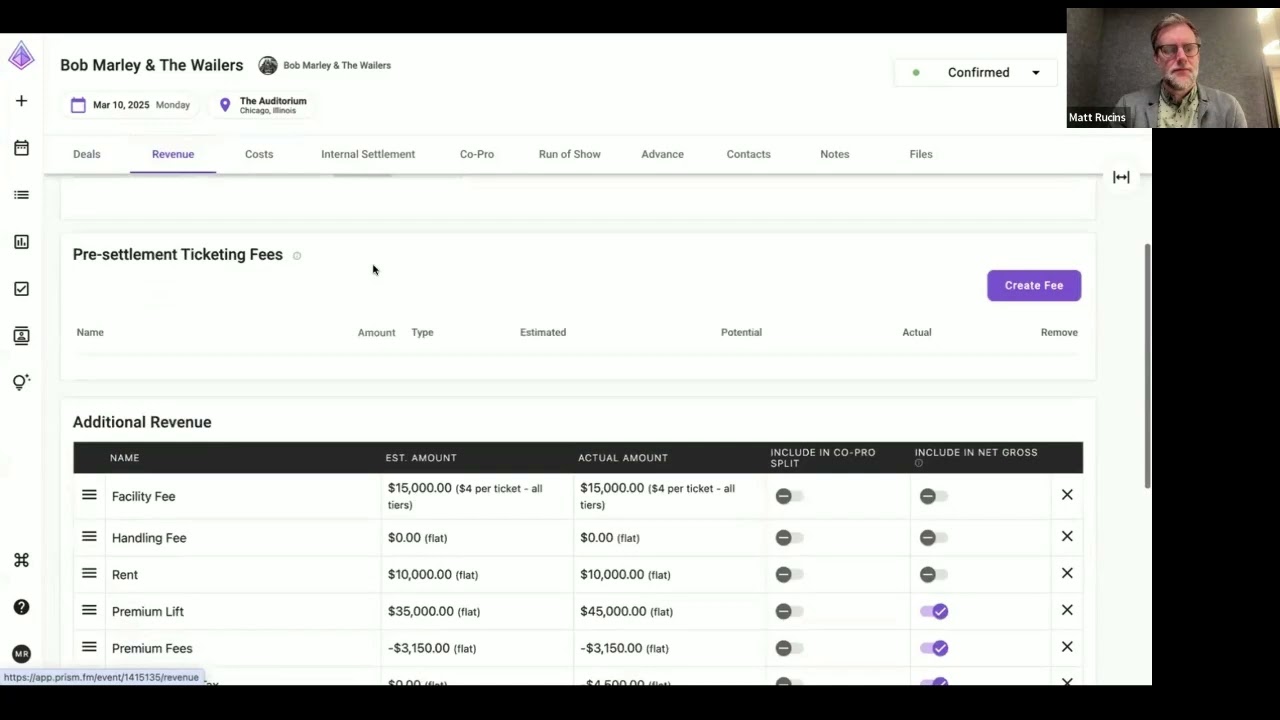Screen dimensions: 1280x720
Task: Open the help question mark icon
Action: click(21, 607)
